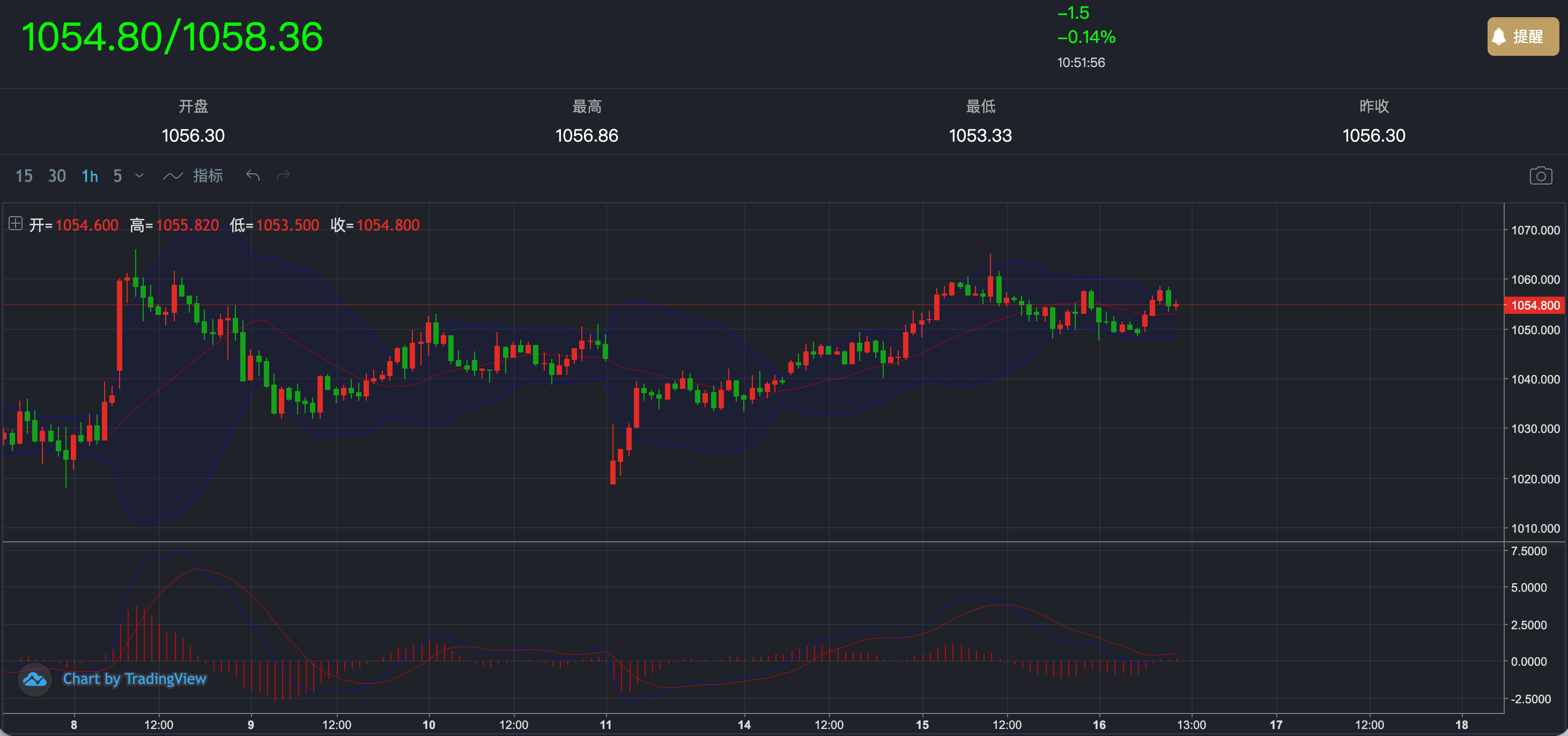
Task: Expand the timeframe dropdown chevron
Action: (x=139, y=176)
